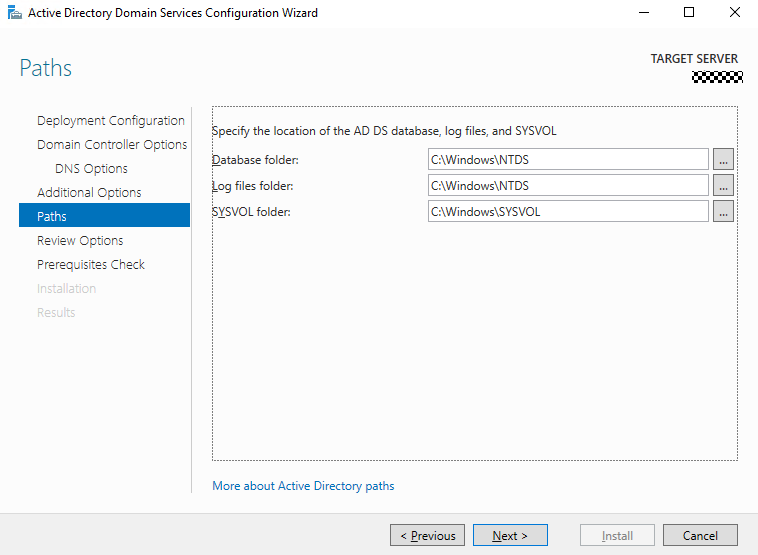This screenshot has width=758, height=555.
Task: Click the Log files folder label
Action: coord(253,186)
